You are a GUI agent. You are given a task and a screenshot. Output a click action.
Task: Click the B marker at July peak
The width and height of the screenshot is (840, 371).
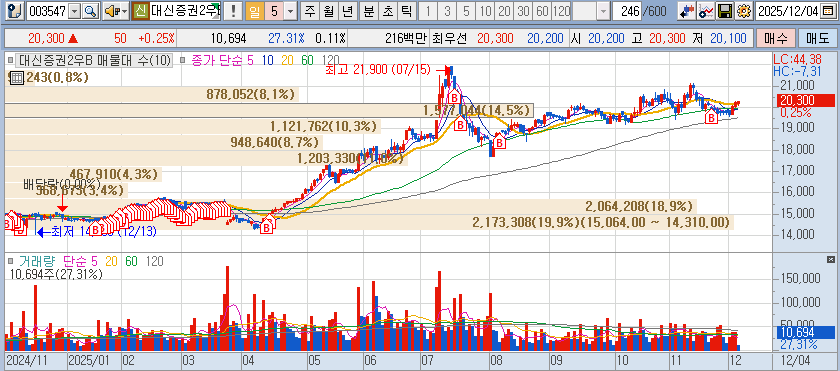coord(453,98)
